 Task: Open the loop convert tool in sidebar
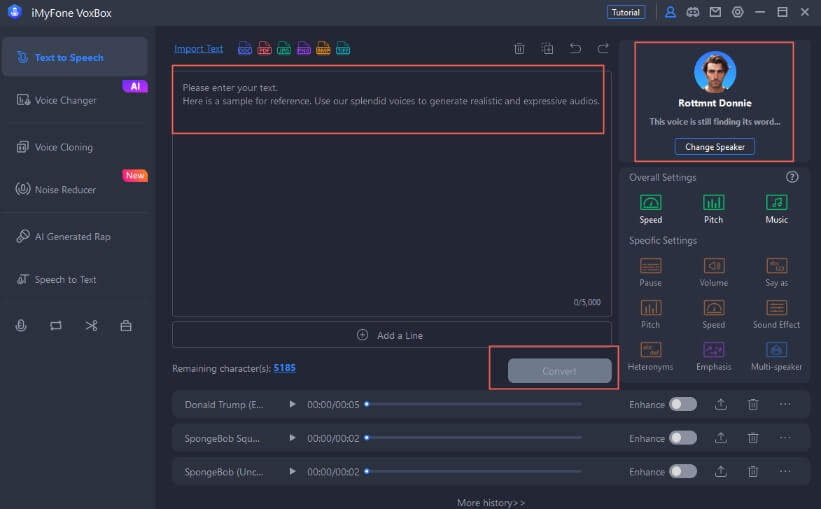pos(56,326)
